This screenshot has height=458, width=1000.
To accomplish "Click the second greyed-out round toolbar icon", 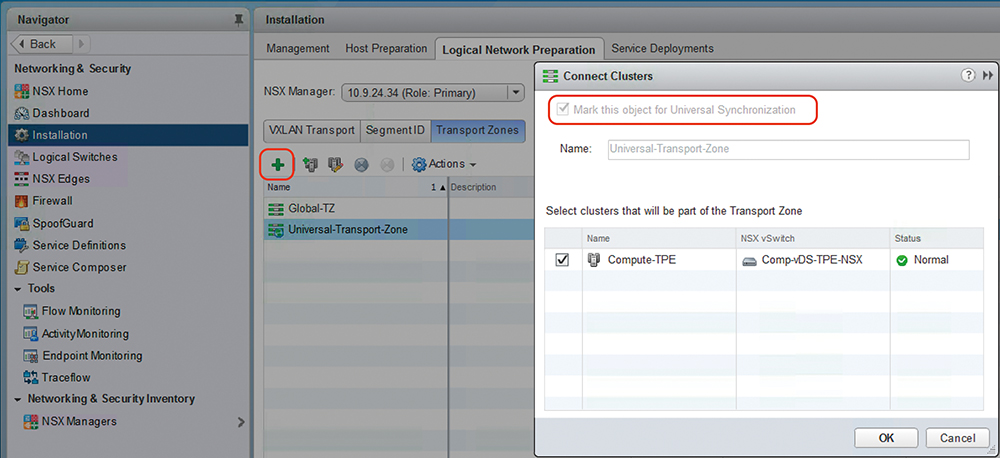I will [x=386, y=165].
